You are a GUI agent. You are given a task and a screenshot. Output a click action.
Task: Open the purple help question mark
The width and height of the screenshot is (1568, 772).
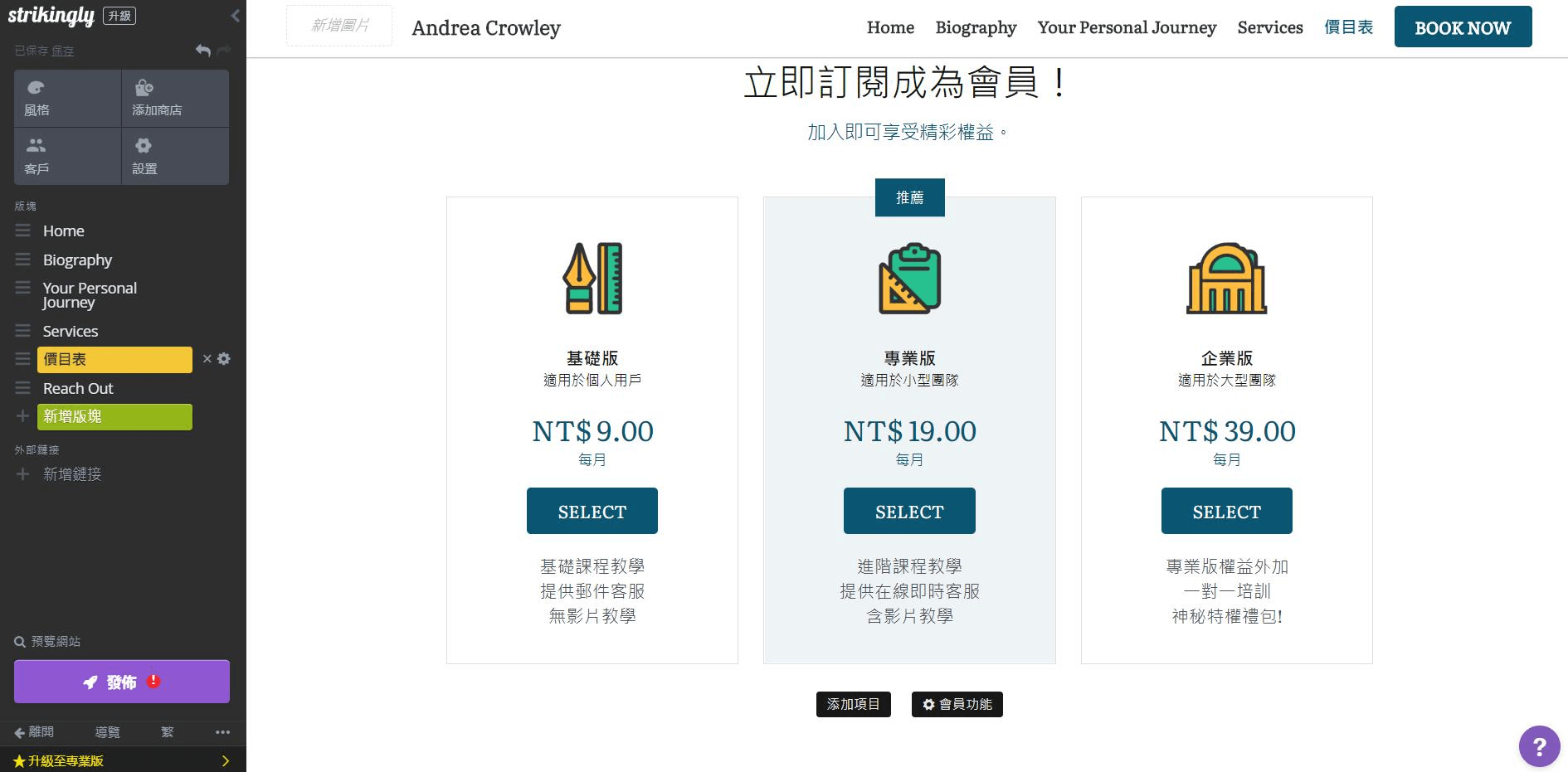click(1539, 746)
